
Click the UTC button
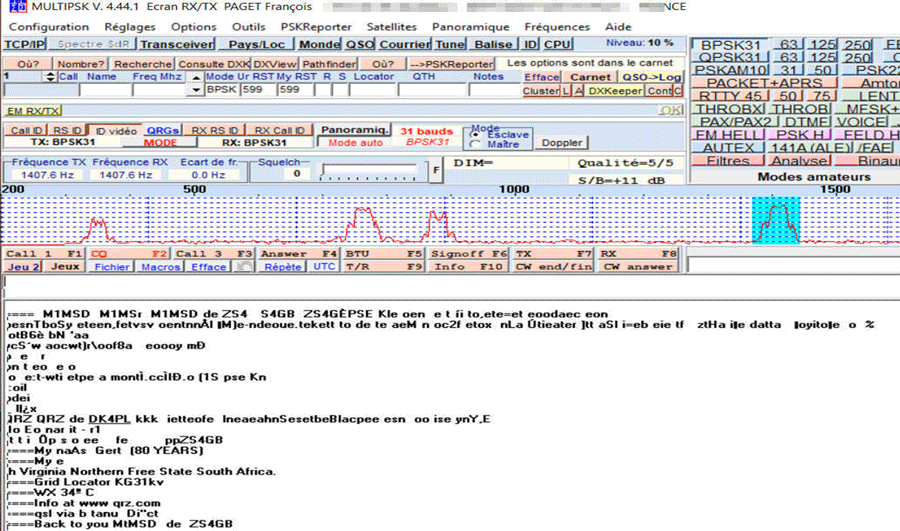click(x=324, y=267)
